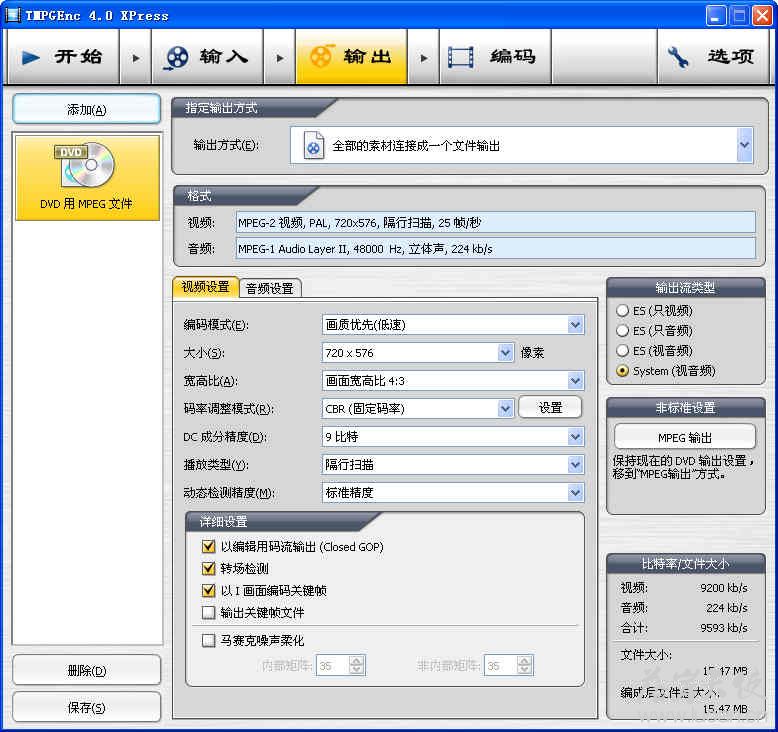The image size is (778, 732).
Task: Click the 视频 format field MPEG-2 视频
Action: 495,222
